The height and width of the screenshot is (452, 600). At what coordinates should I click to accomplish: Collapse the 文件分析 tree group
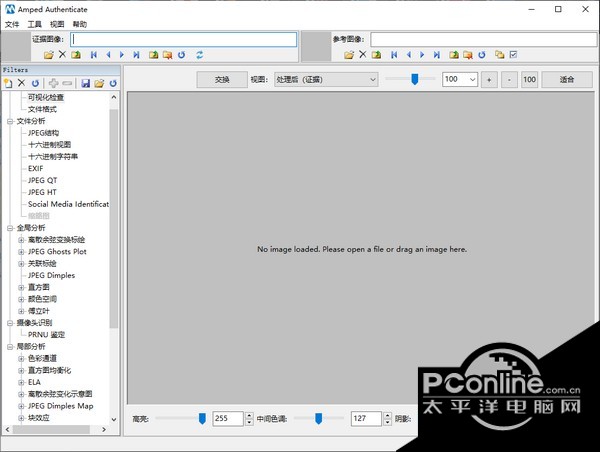(x=10, y=121)
